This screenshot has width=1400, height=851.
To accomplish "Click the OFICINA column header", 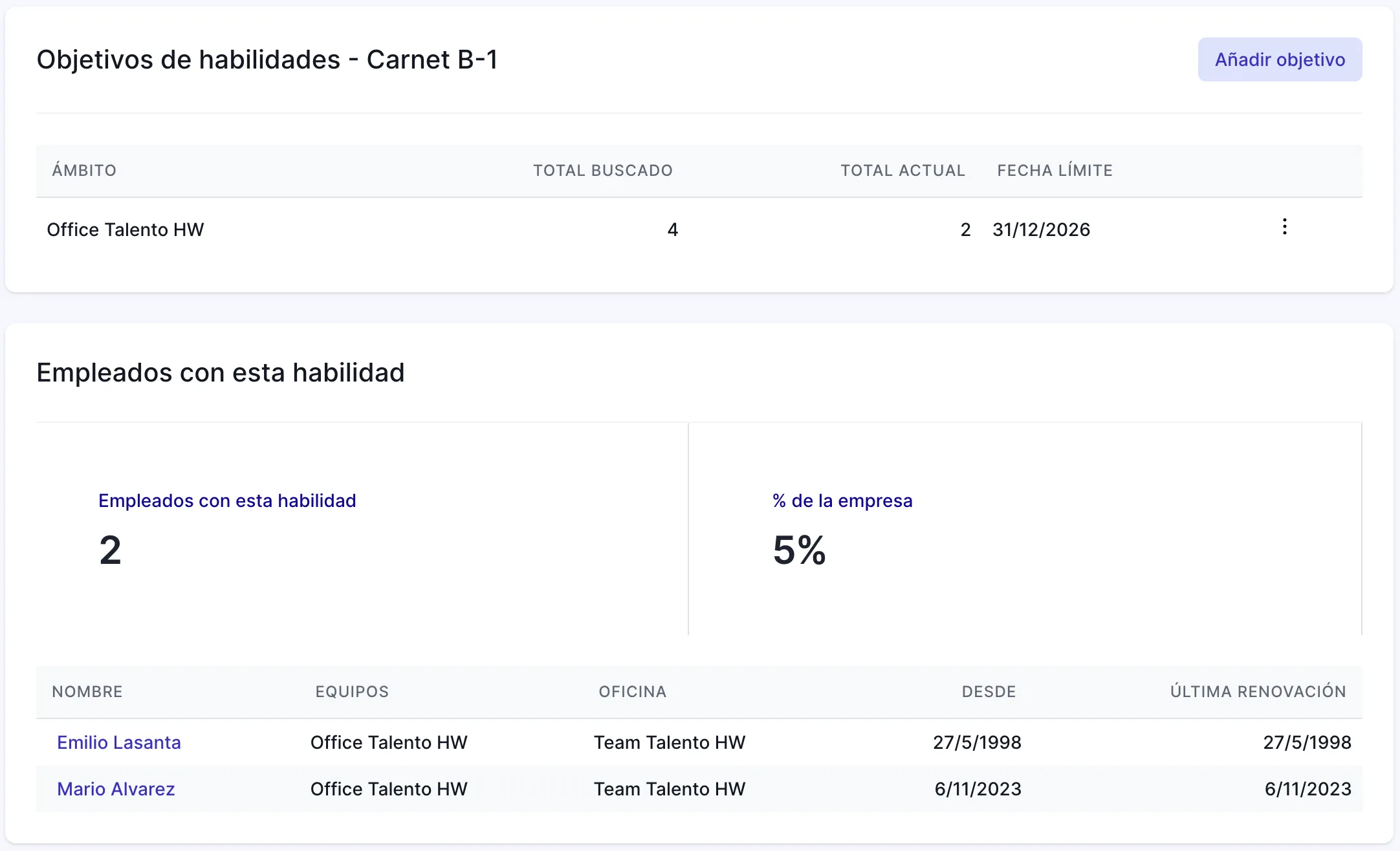I will [632, 692].
